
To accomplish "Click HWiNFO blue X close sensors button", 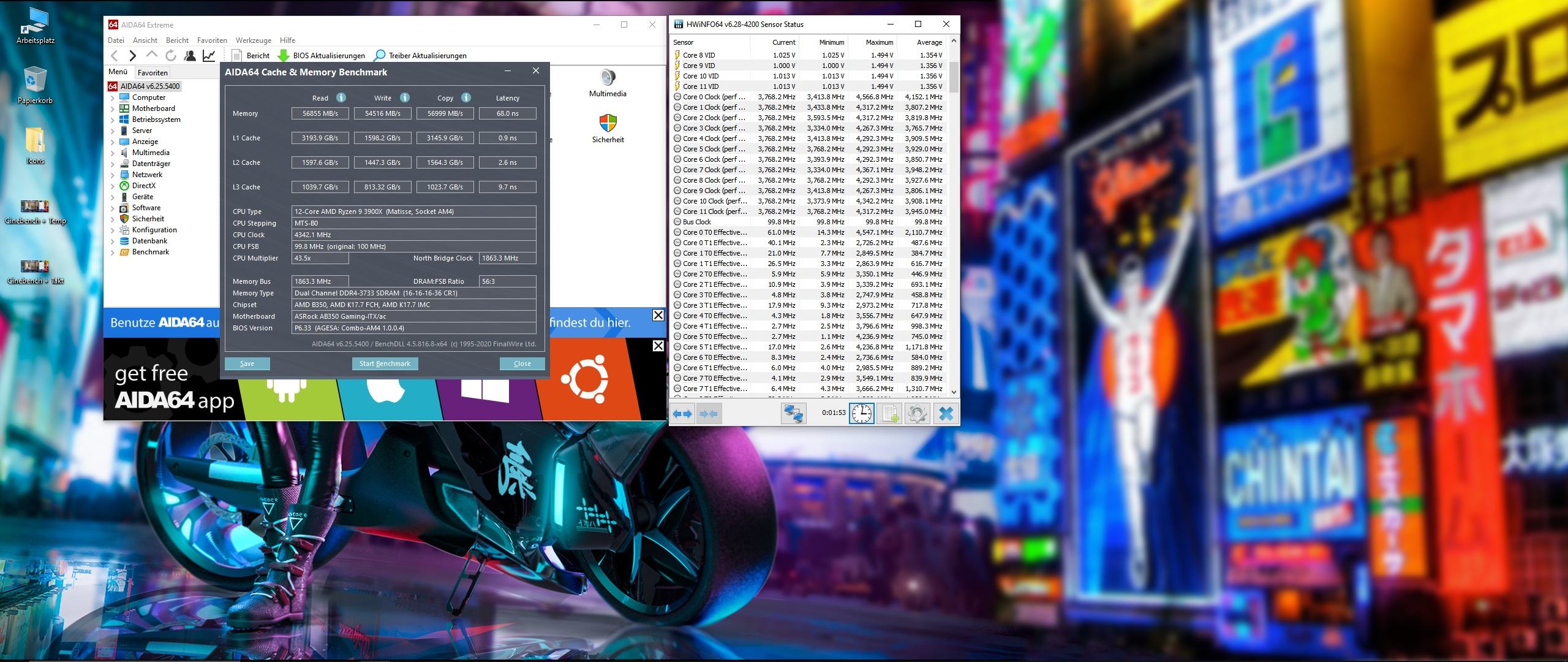I will [946, 414].
